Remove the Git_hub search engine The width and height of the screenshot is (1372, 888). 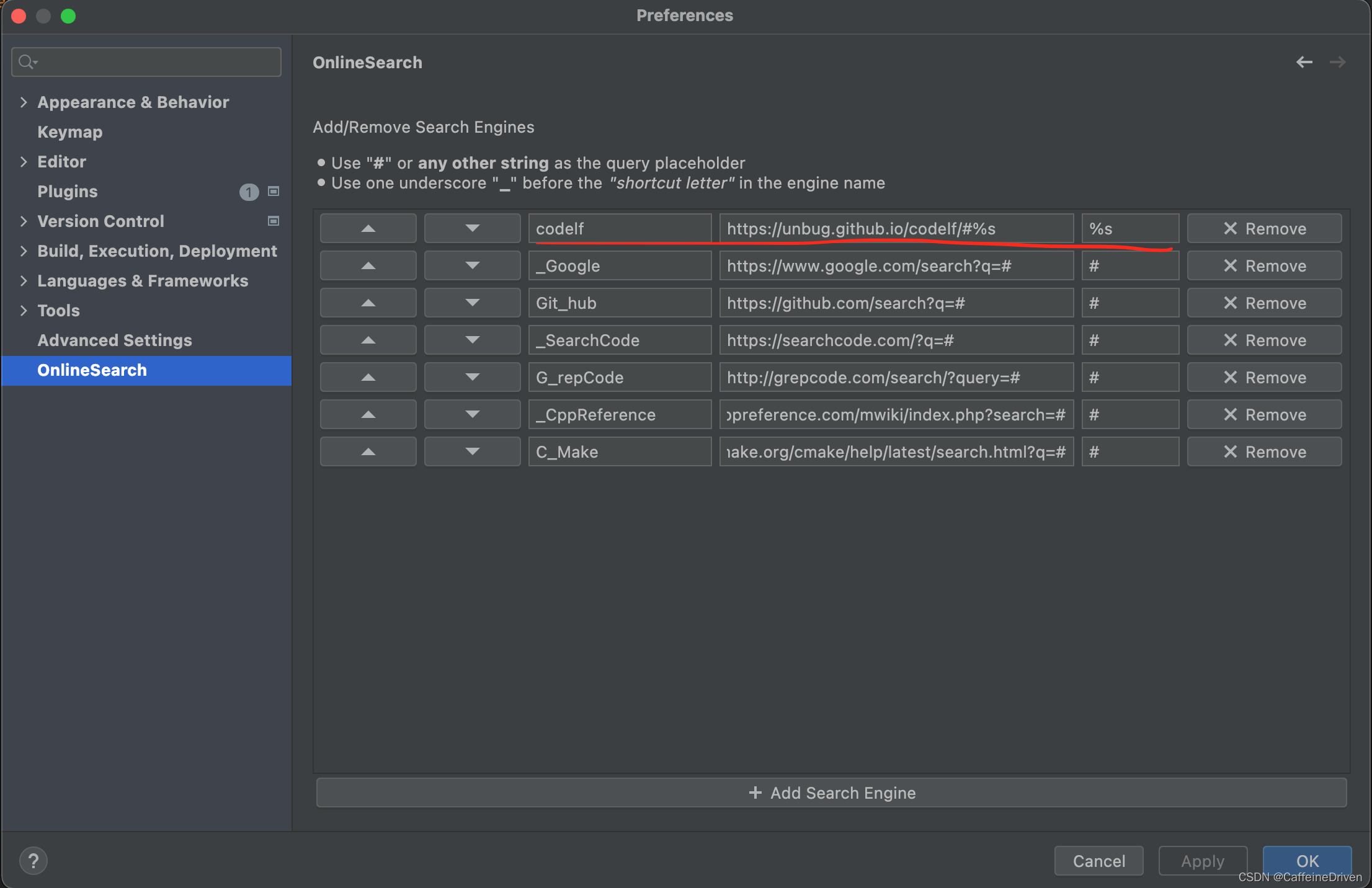pos(1264,303)
